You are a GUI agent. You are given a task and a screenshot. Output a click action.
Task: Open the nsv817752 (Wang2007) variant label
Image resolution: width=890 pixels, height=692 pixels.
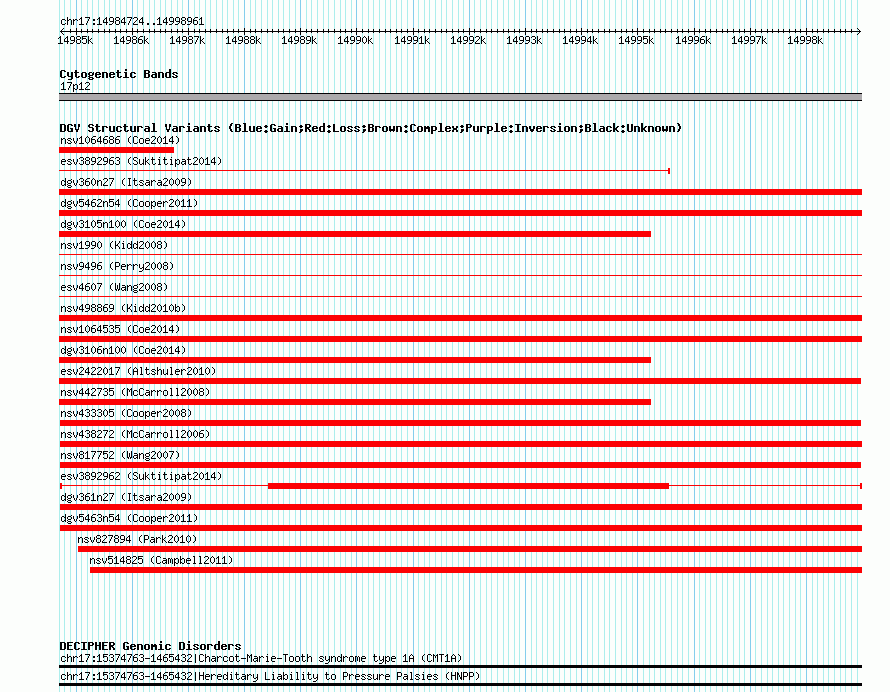(x=120, y=455)
